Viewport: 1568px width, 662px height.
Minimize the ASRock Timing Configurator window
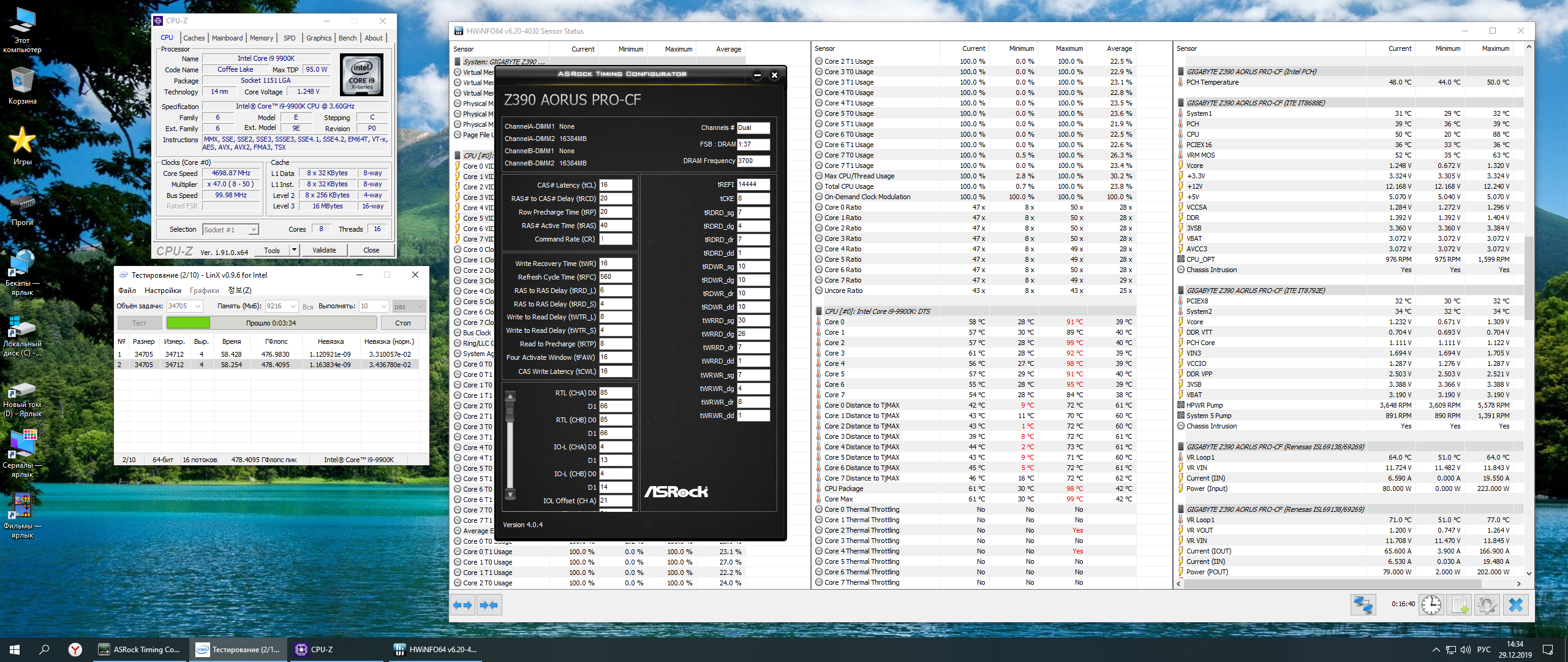point(757,75)
